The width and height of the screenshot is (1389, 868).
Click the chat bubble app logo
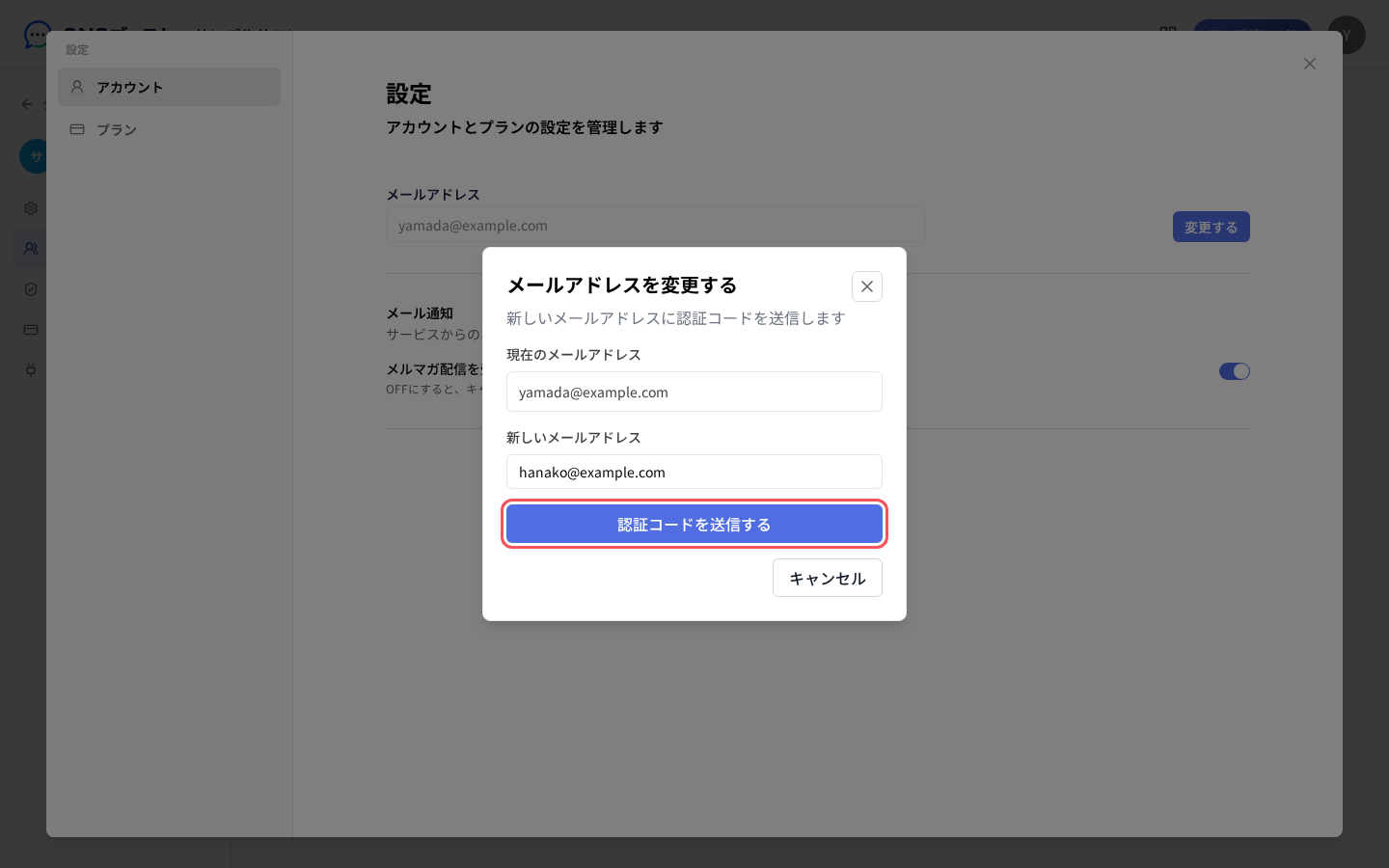tap(37, 35)
